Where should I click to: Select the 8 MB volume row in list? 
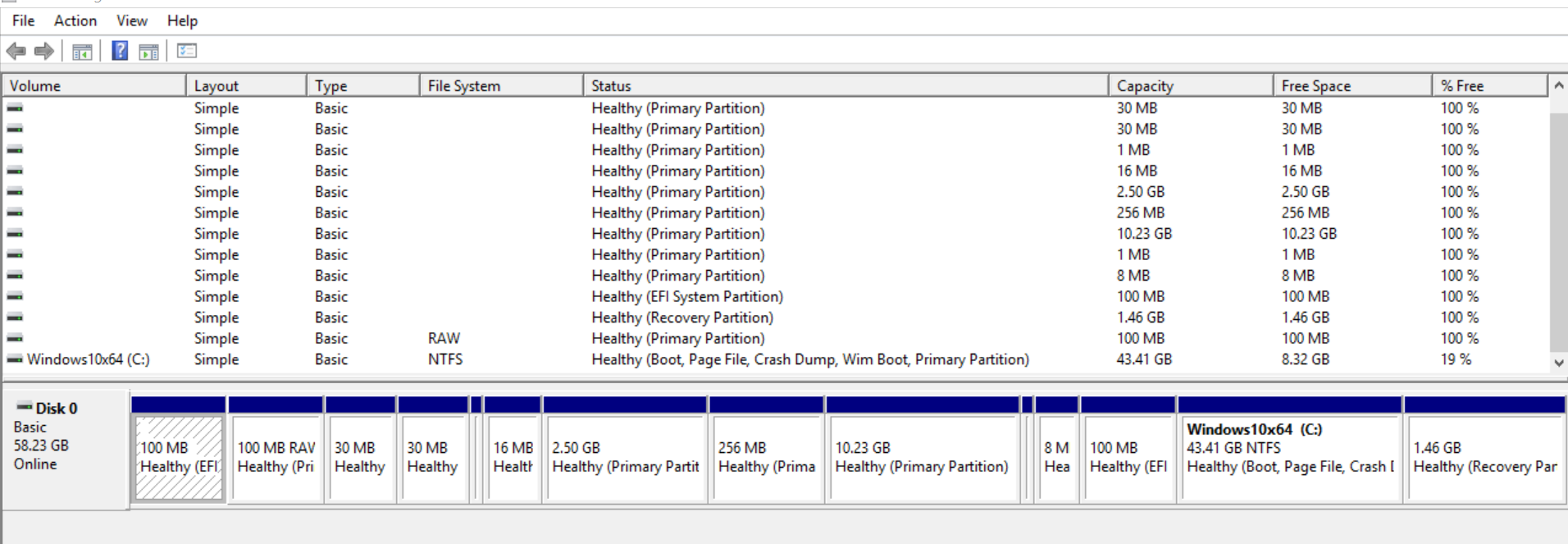click(x=775, y=276)
